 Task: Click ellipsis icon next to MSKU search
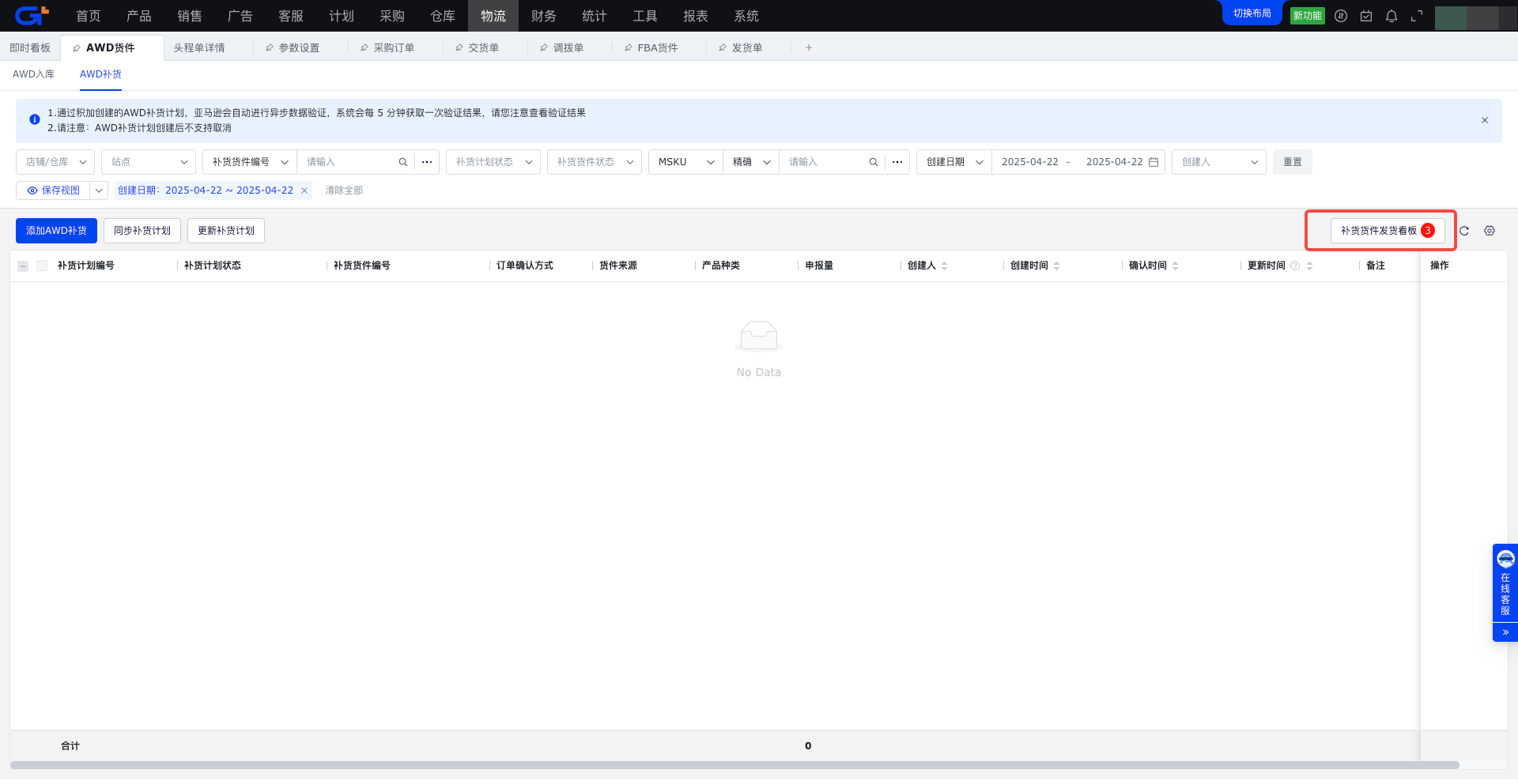pos(897,162)
